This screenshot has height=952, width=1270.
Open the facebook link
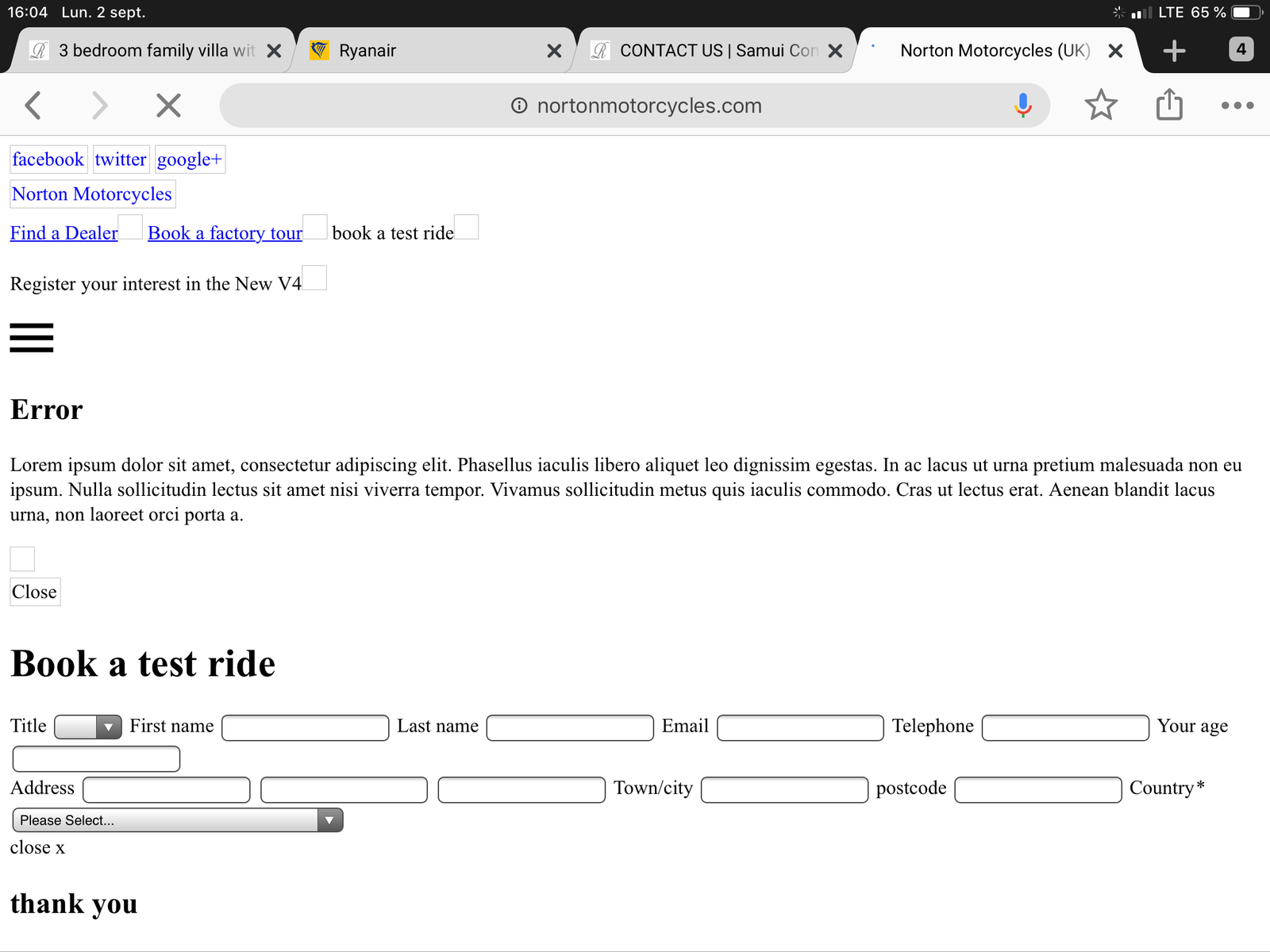48,159
